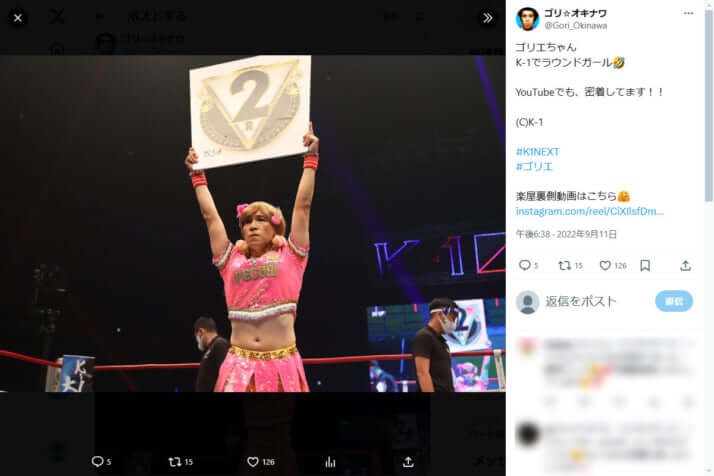Screen dimensions: 714x476
Task: Open the instagram.com reel link
Action: point(589,211)
